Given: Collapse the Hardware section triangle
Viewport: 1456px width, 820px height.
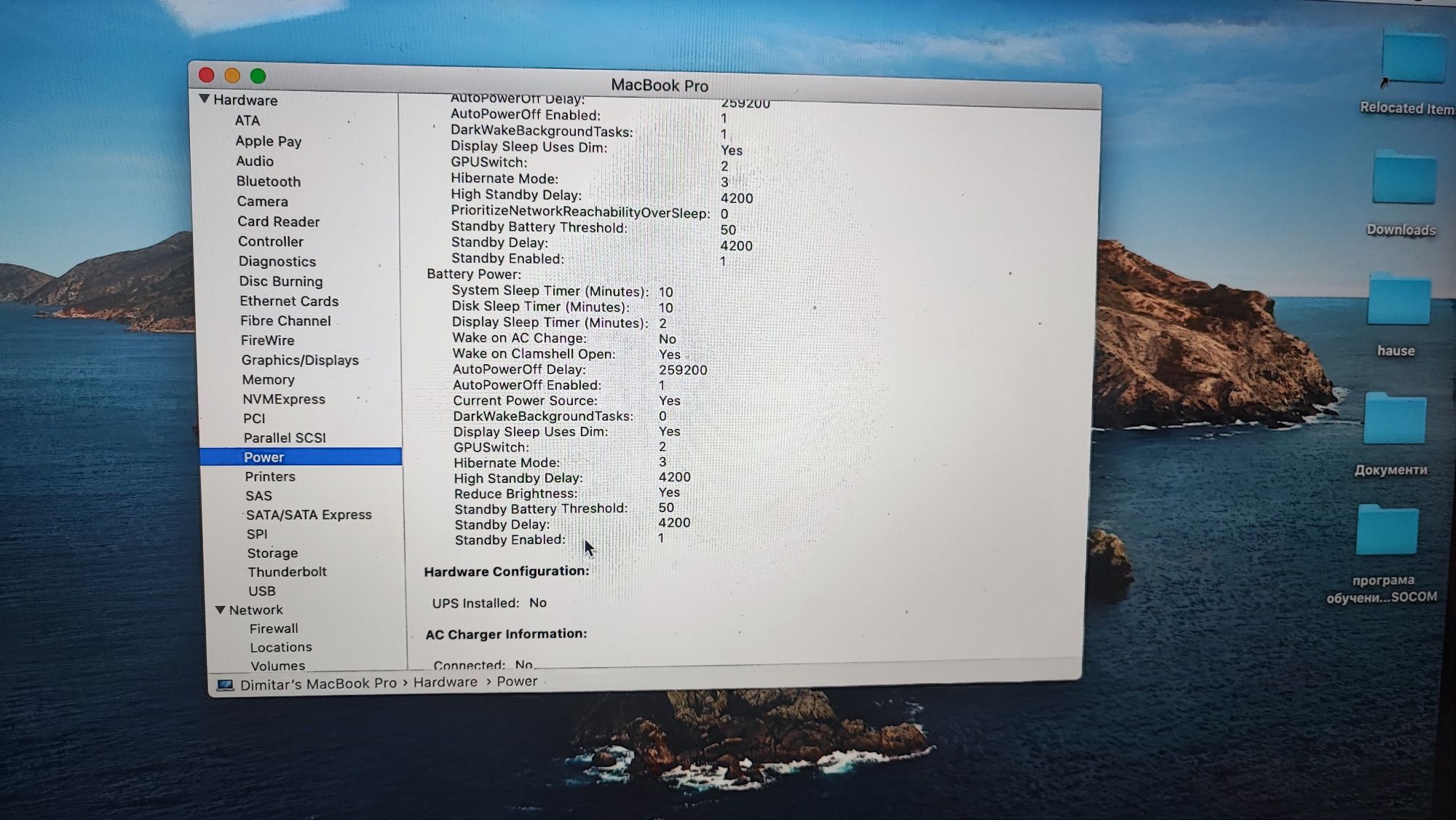Looking at the screenshot, I should pos(205,99).
